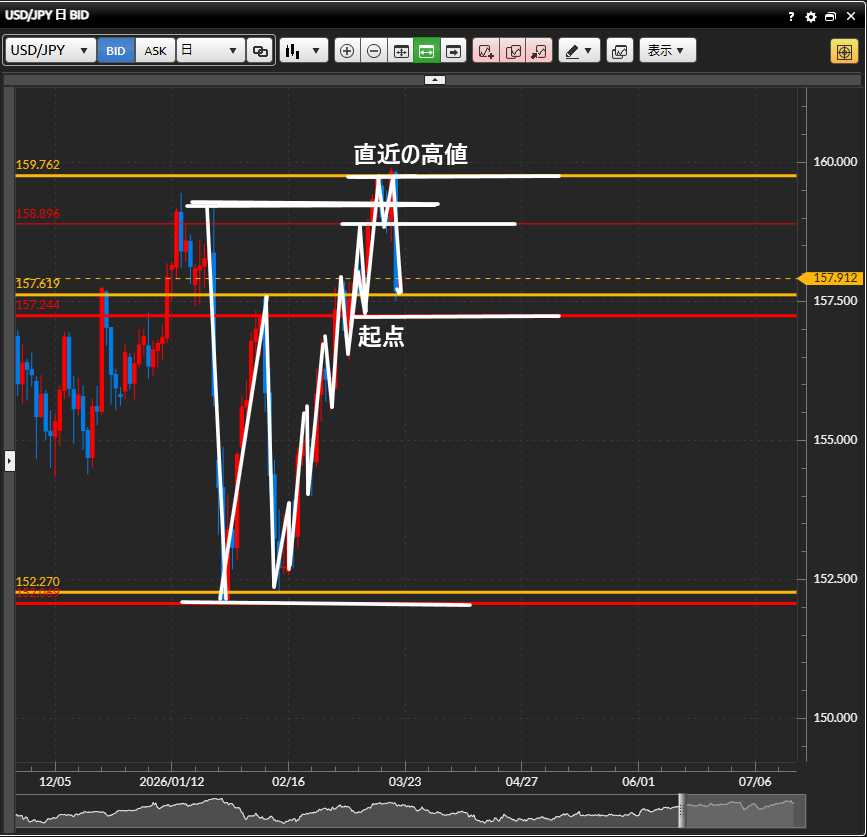The image size is (867, 837).
Task: Click the green horizontal fit-width icon
Action: point(427,51)
